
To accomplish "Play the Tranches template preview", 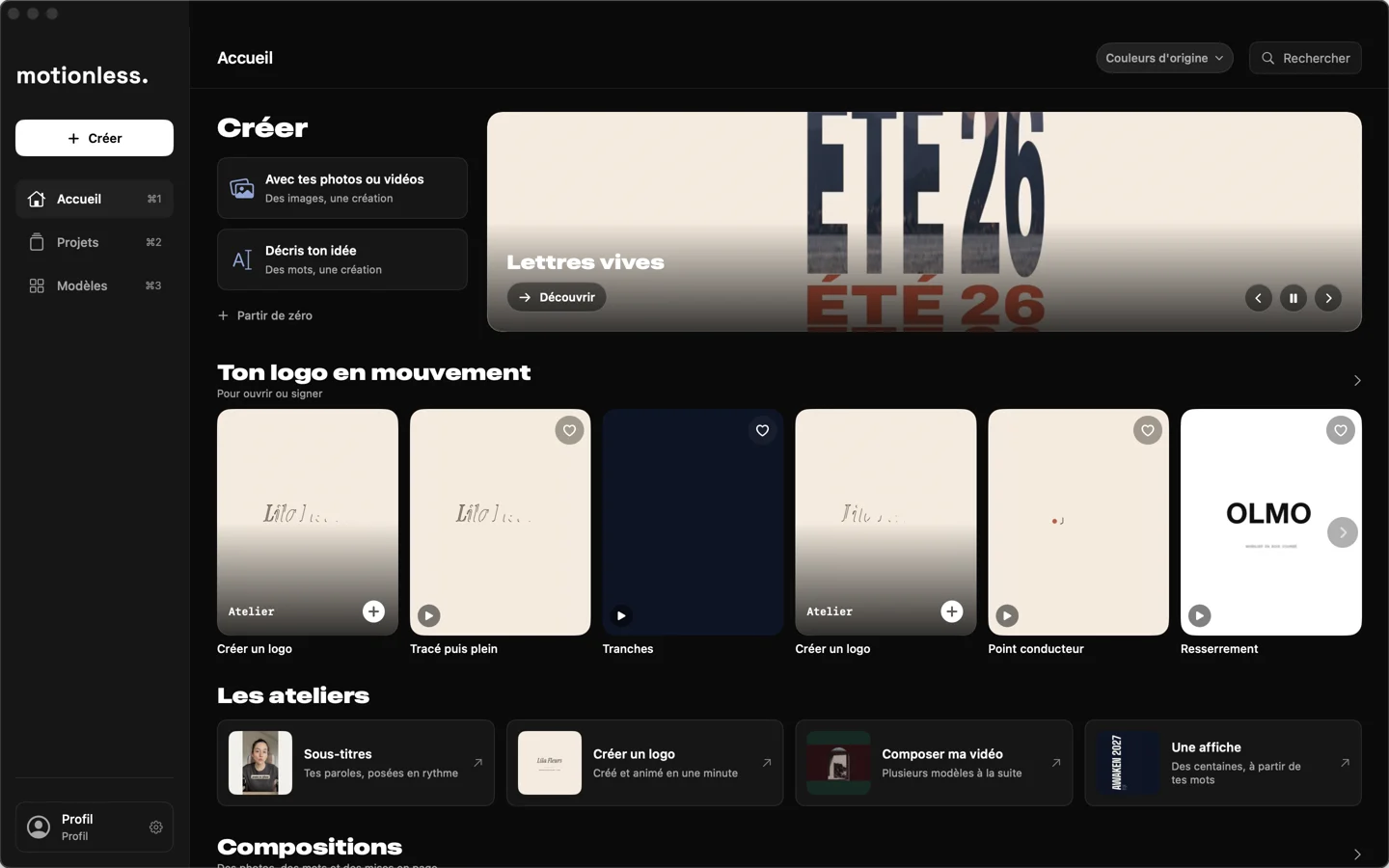I will (622, 615).
